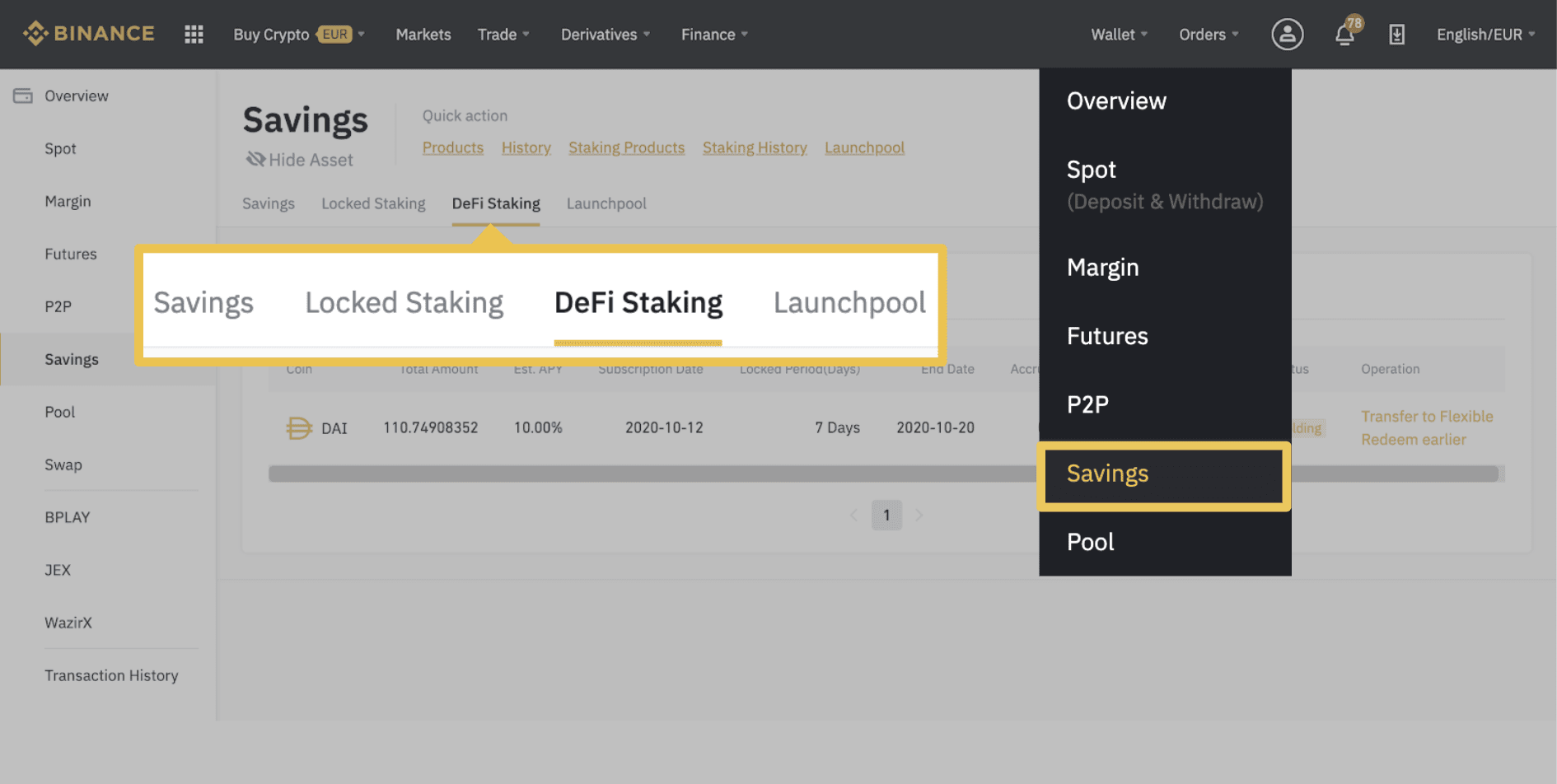Open Overview in left sidebar
Image resolution: width=1557 pixels, height=784 pixels.
pyautogui.click(x=76, y=96)
